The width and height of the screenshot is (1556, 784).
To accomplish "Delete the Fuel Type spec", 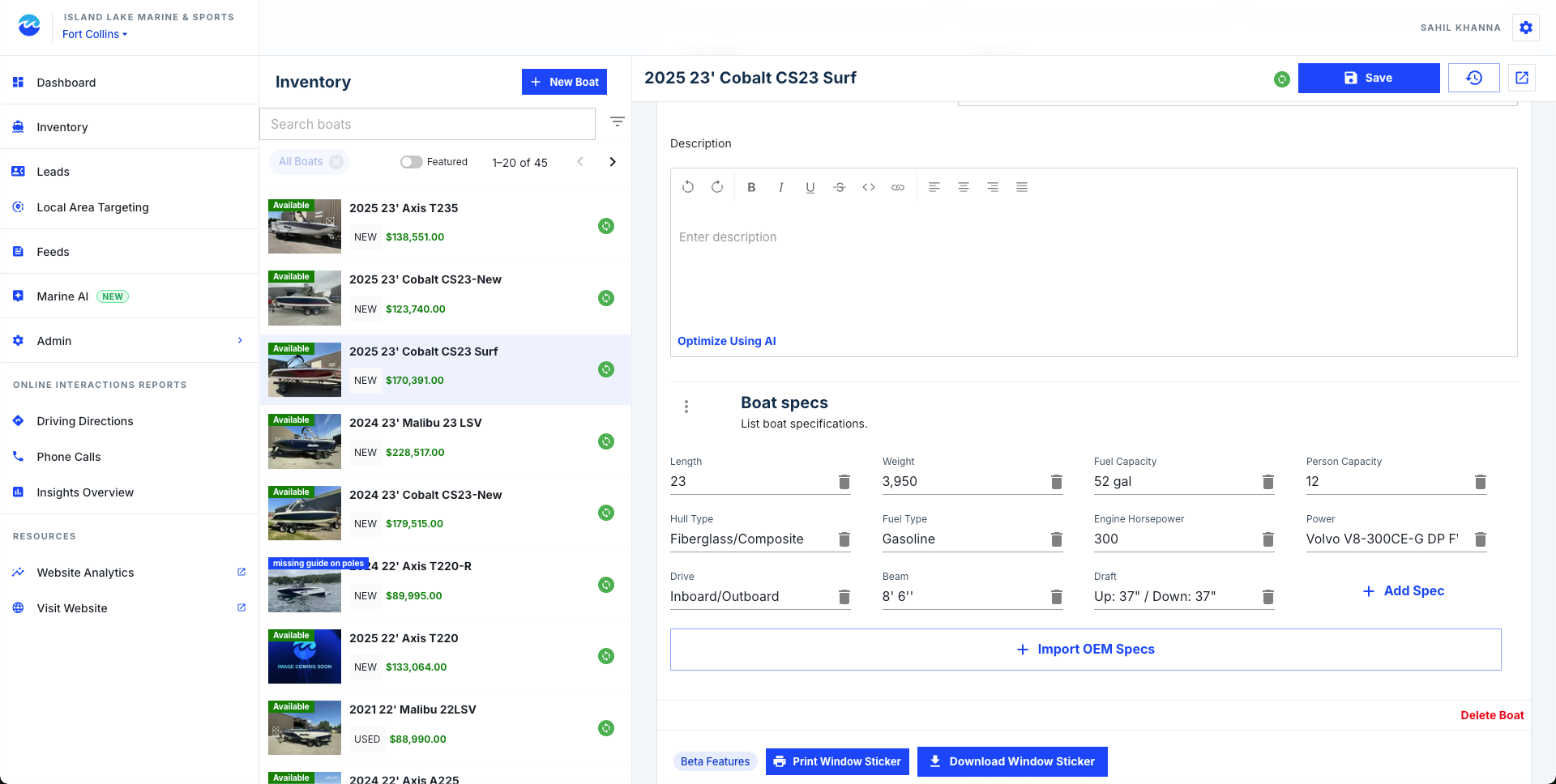I will pyautogui.click(x=1057, y=539).
